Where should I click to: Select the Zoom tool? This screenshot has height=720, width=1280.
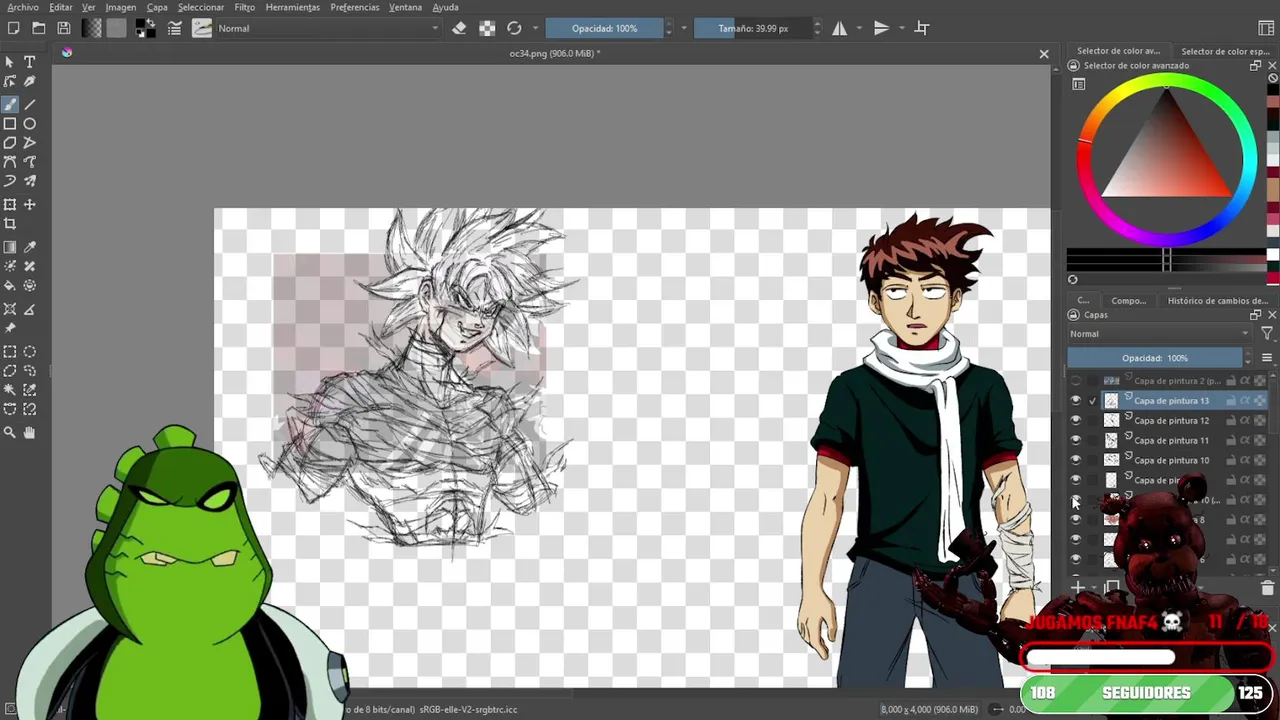[10, 432]
